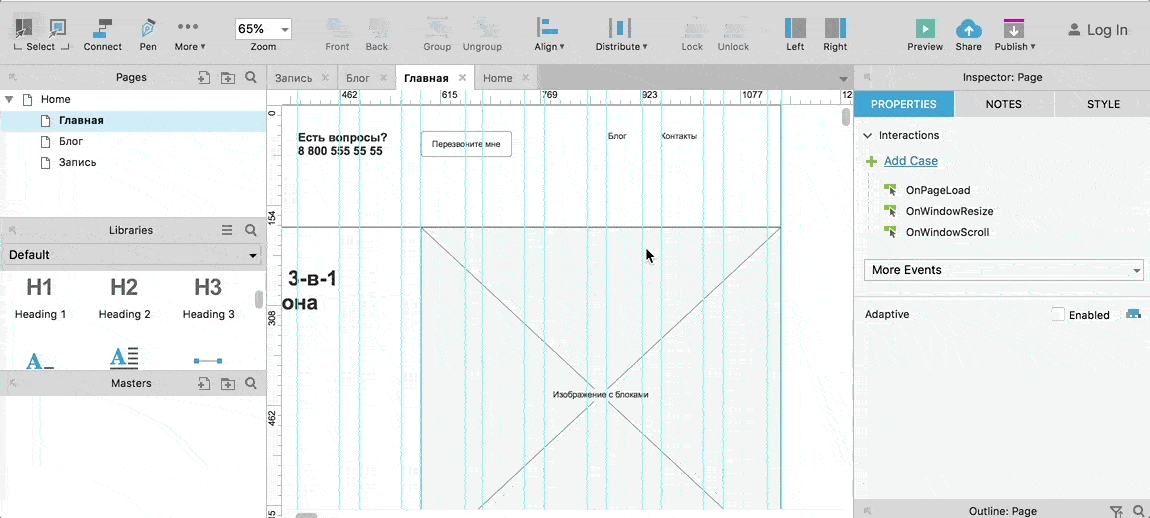
Task: Add a new master in Masters panel
Action: (204, 383)
